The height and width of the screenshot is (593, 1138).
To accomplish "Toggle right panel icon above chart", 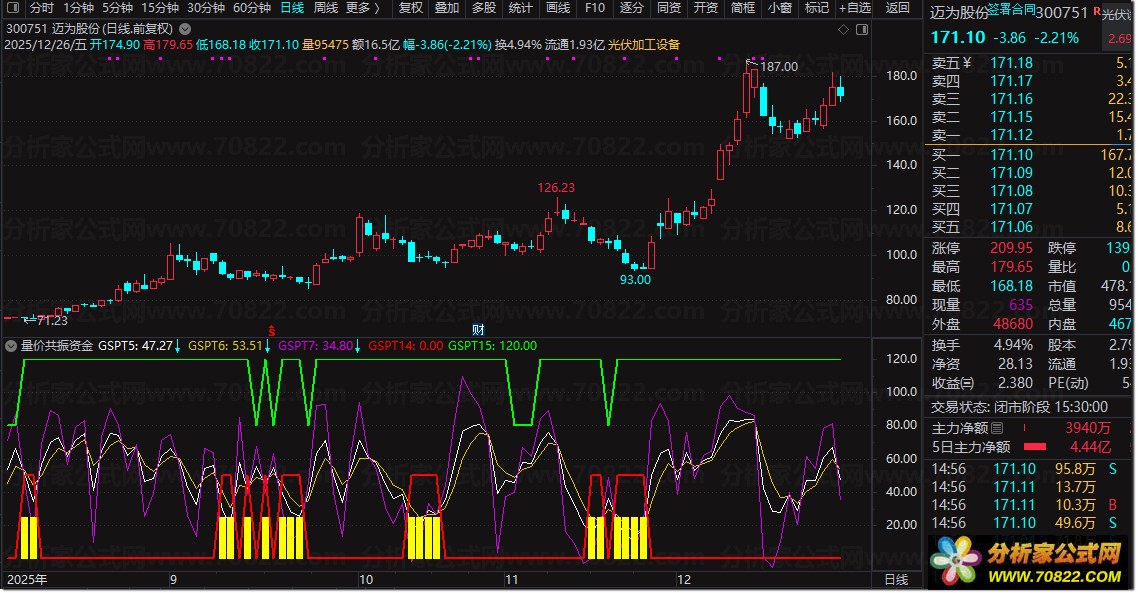I will pyautogui.click(x=862, y=30).
